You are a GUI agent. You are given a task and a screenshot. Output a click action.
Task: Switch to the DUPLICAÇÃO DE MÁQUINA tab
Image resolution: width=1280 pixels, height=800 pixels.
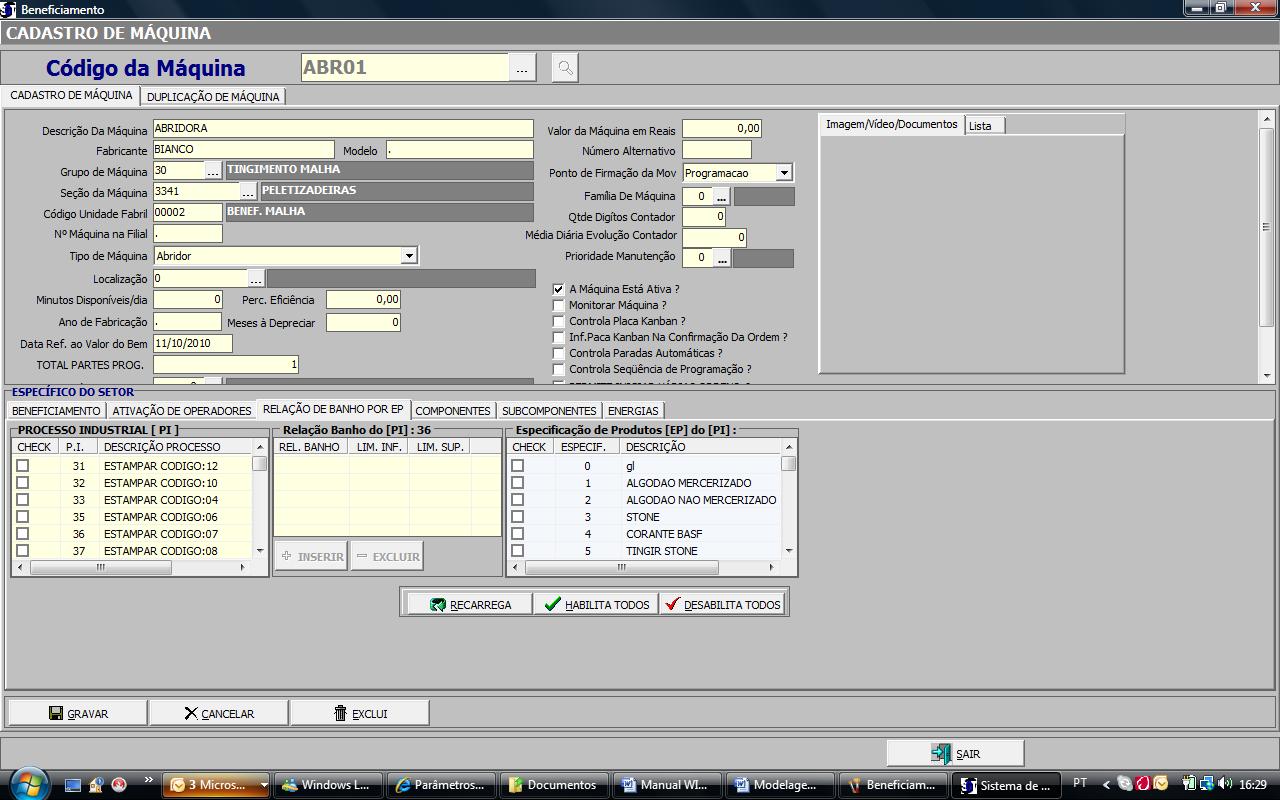213,97
